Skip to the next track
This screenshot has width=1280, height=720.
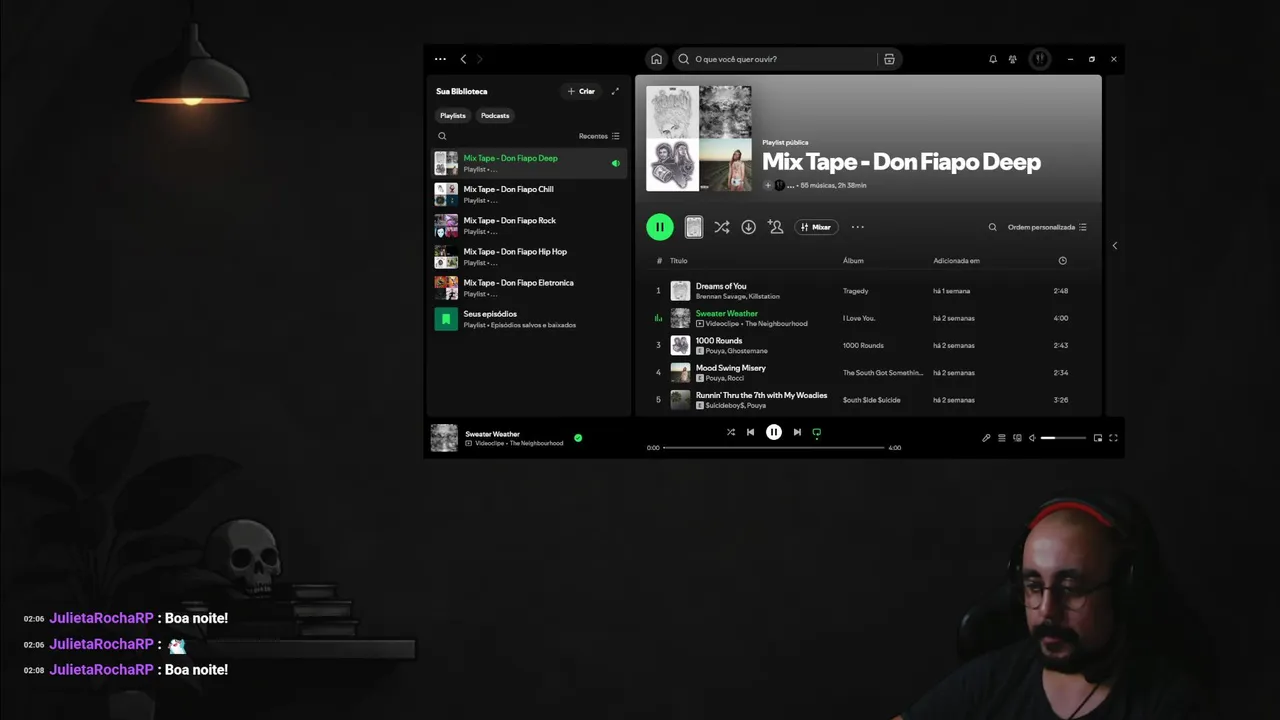click(797, 432)
